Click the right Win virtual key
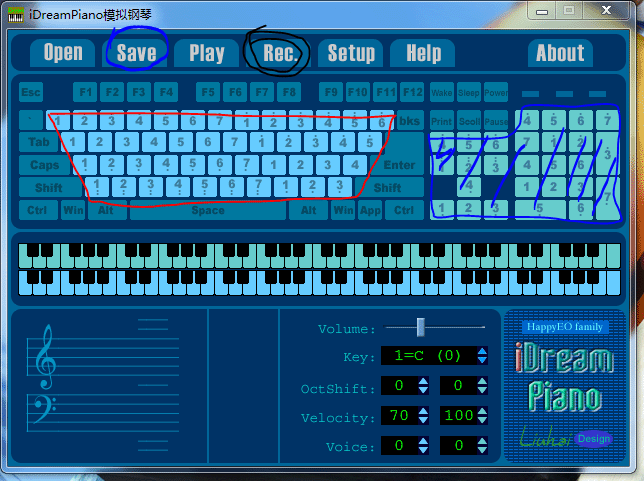This screenshot has width=644, height=481. (x=343, y=210)
